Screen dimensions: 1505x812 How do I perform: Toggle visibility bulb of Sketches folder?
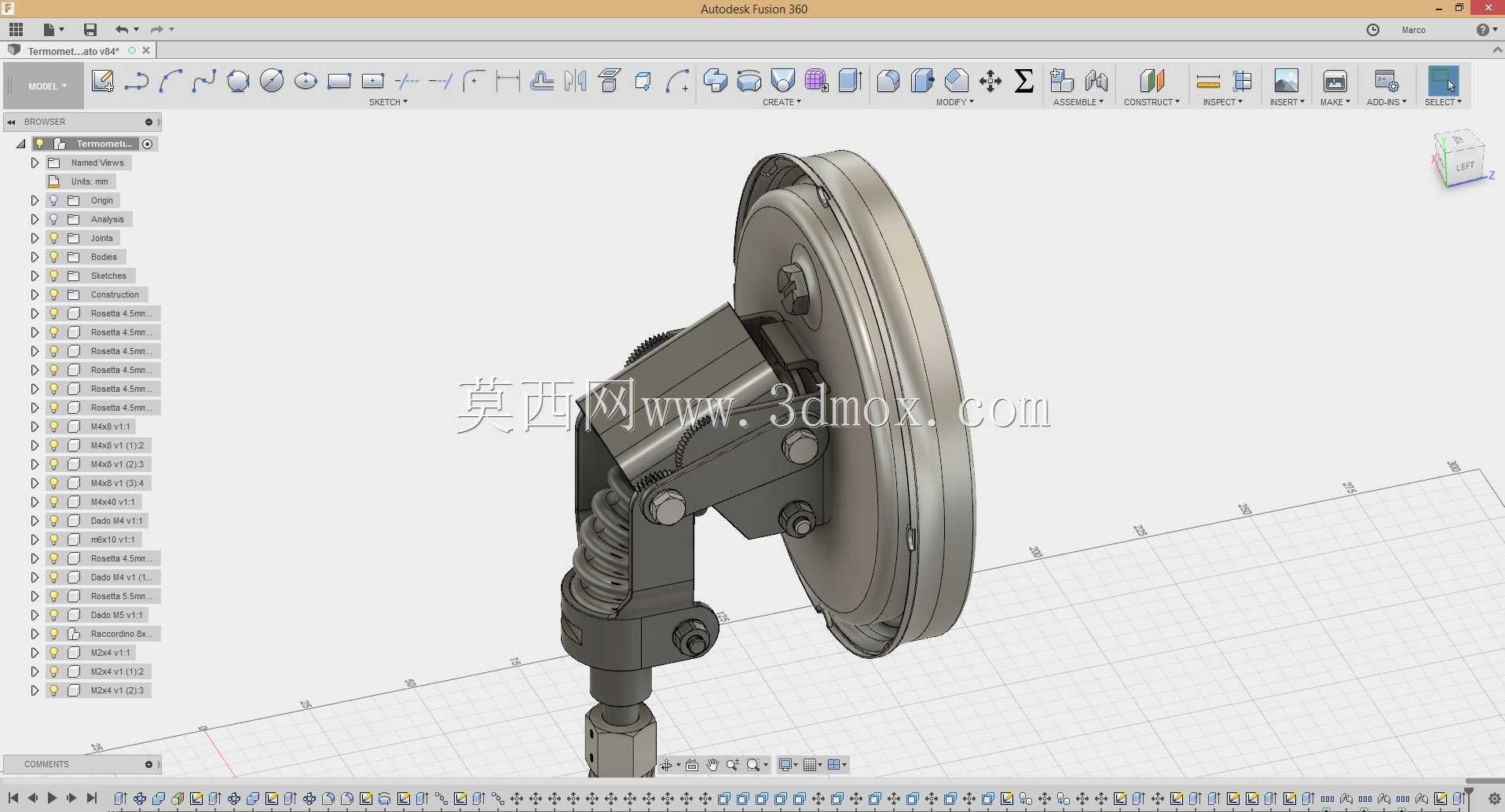pyautogui.click(x=53, y=276)
